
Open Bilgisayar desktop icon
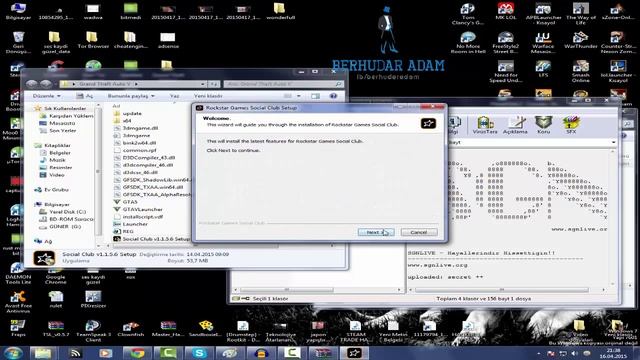click(18, 11)
